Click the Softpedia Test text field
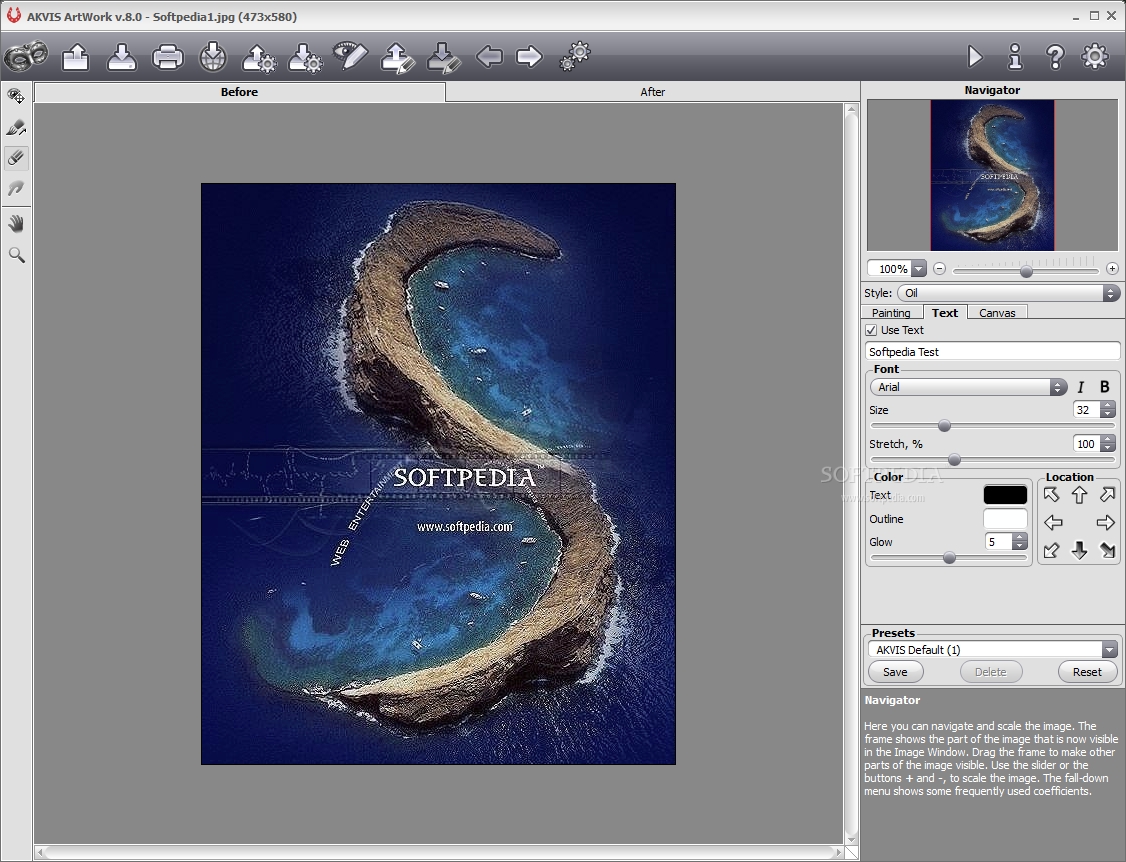This screenshot has height=862, width=1126. (x=992, y=351)
